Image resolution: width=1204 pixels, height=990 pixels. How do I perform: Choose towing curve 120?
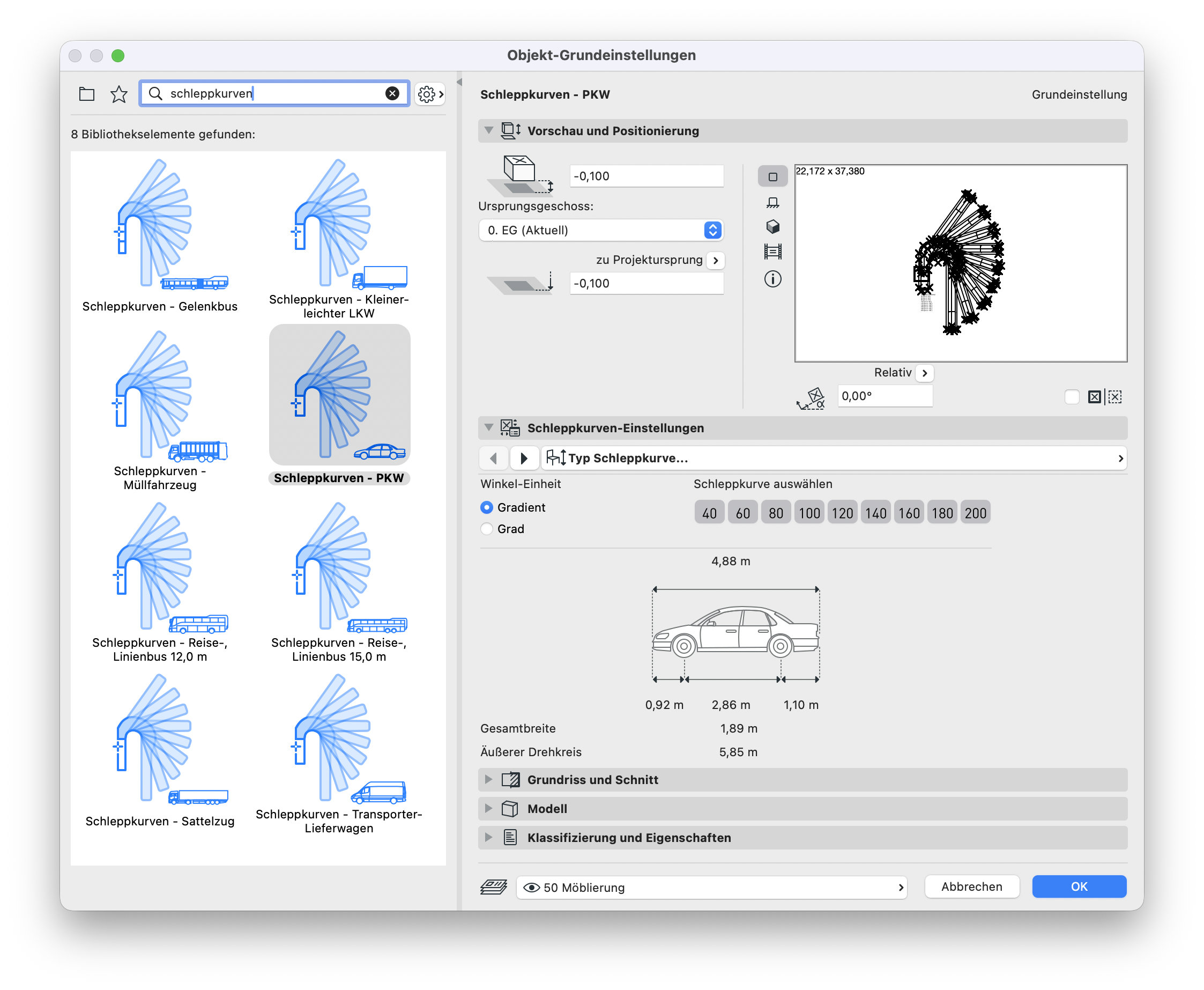[x=842, y=513]
